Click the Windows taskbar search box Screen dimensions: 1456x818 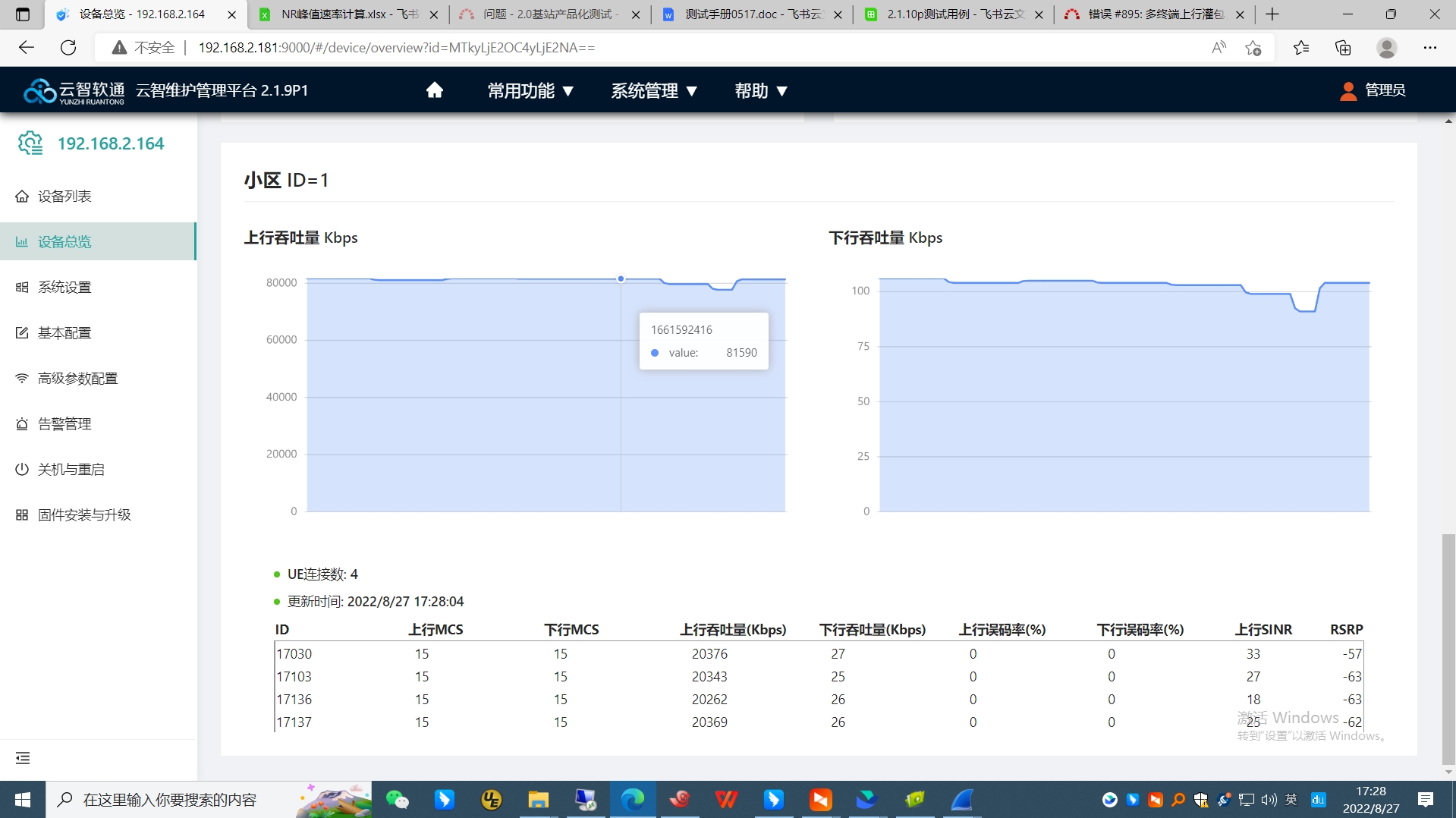pyautogui.click(x=209, y=800)
